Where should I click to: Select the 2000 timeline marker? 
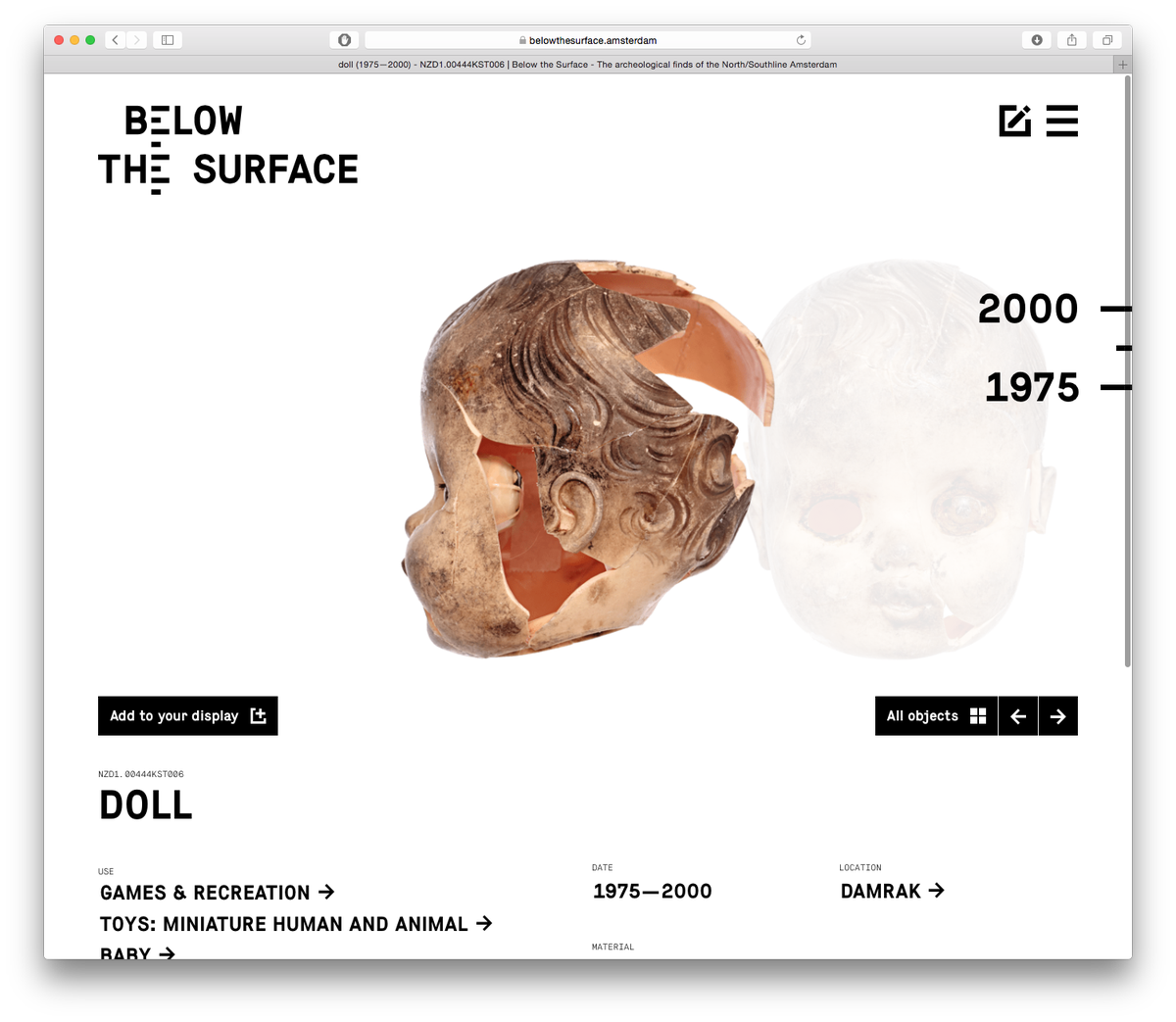[1028, 309]
